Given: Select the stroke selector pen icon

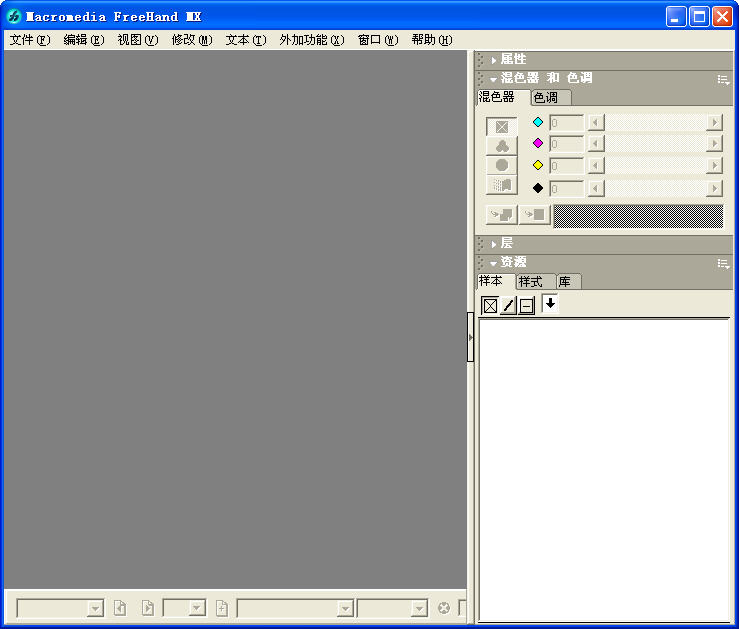Looking at the screenshot, I should (x=508, y=306).
